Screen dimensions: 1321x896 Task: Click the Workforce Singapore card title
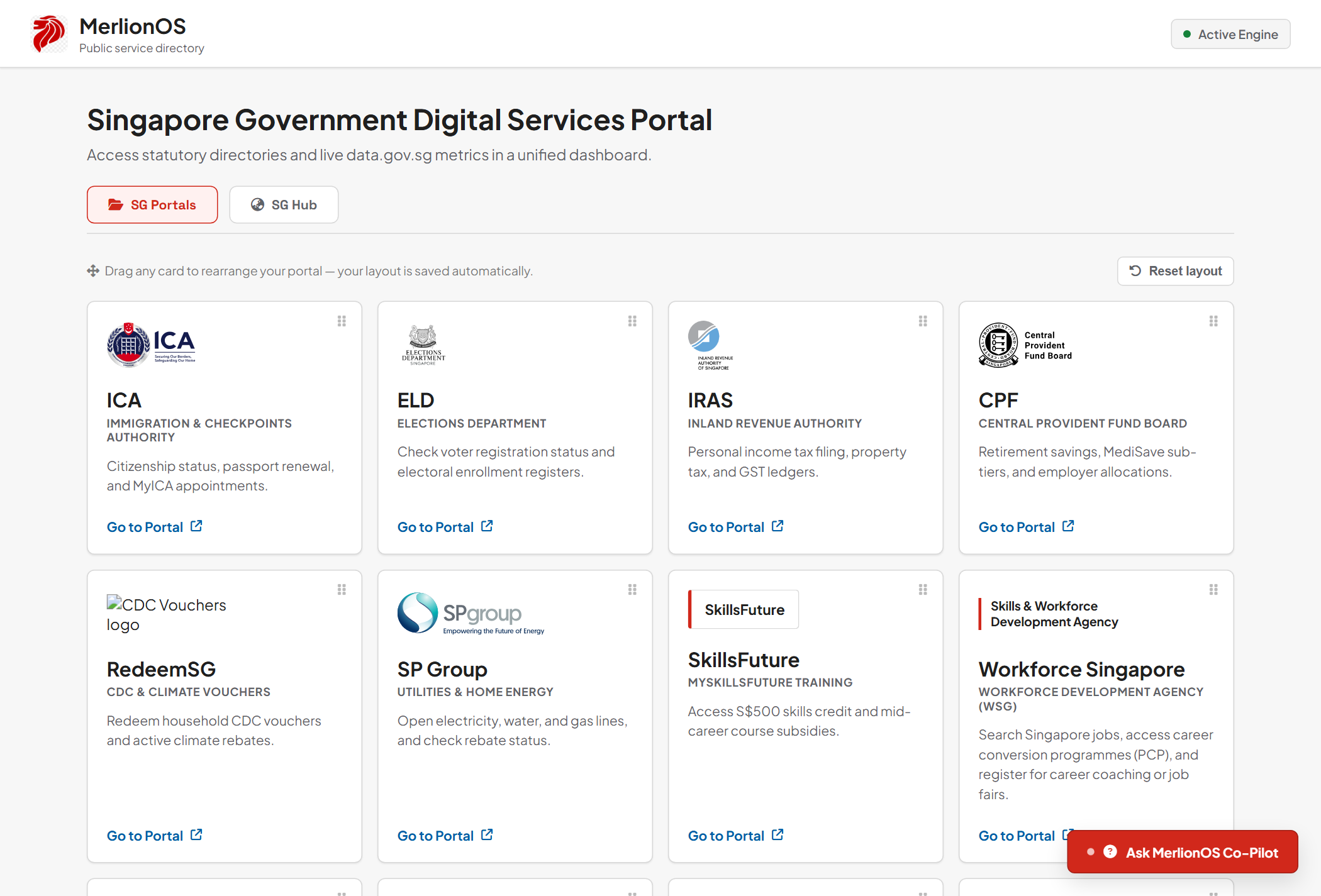point(1081,669)
